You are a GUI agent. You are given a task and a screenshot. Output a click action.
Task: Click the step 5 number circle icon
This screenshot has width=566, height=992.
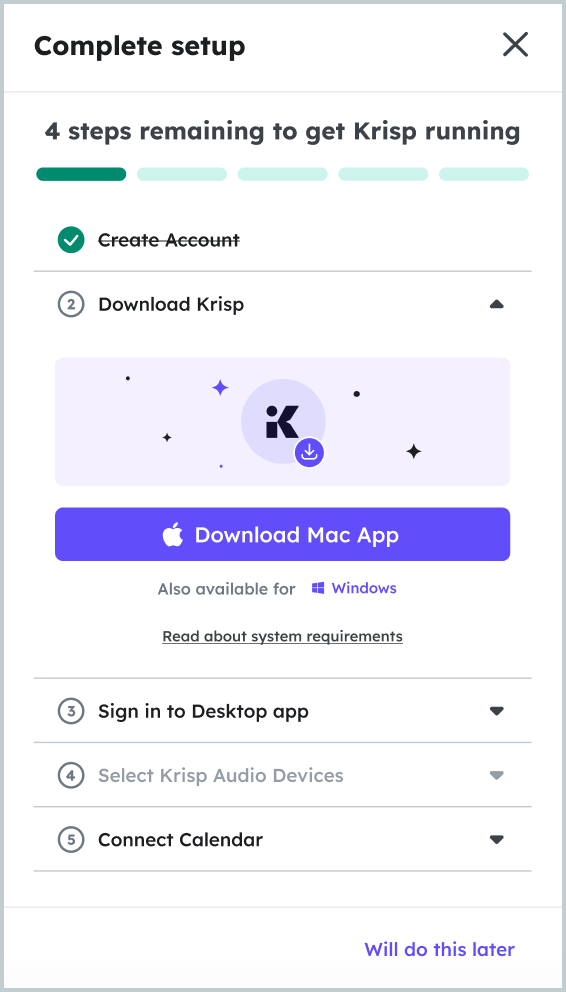[x=71, y=840]
